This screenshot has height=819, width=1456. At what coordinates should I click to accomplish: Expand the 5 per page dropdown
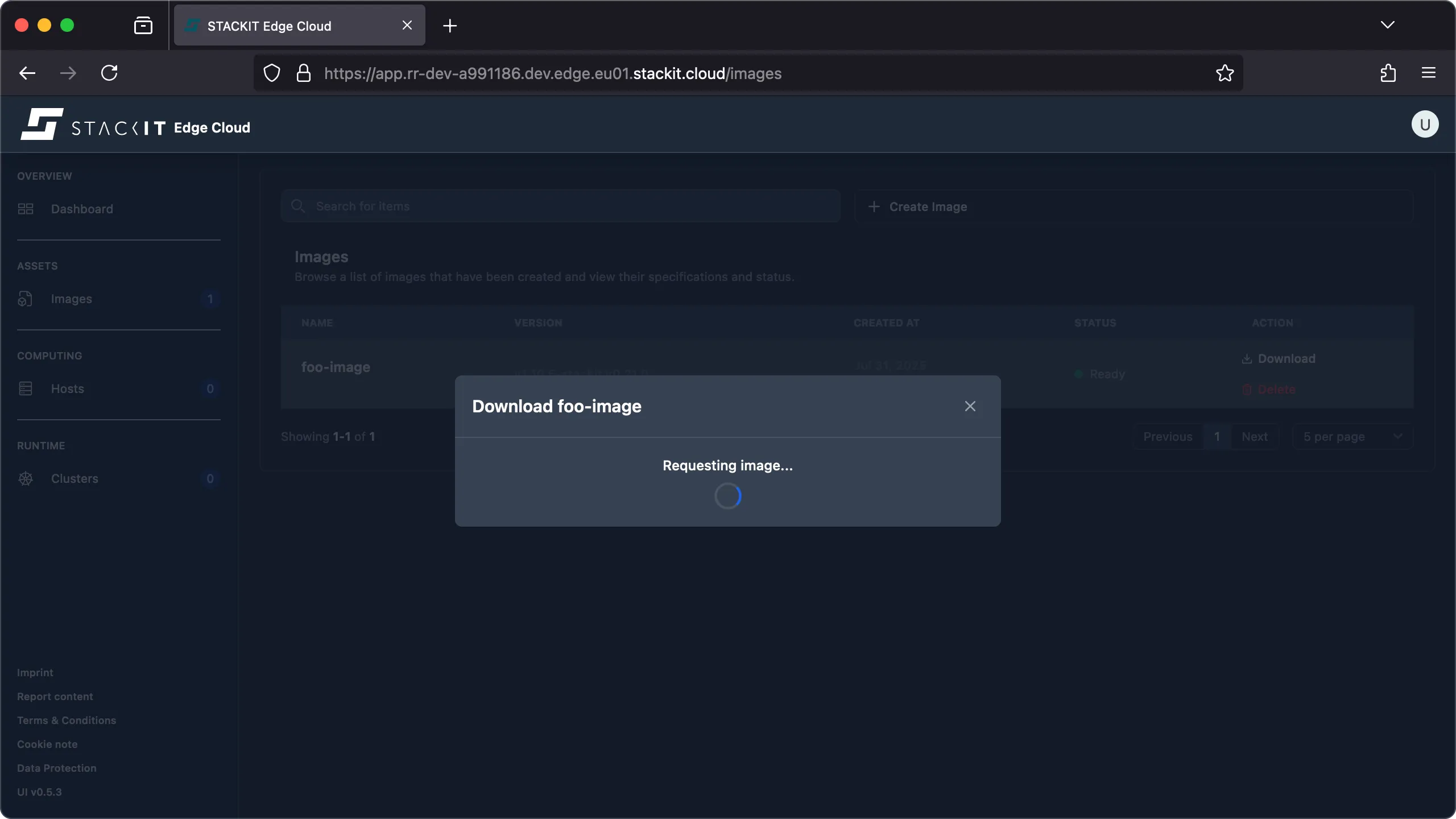click(1351, 436)
